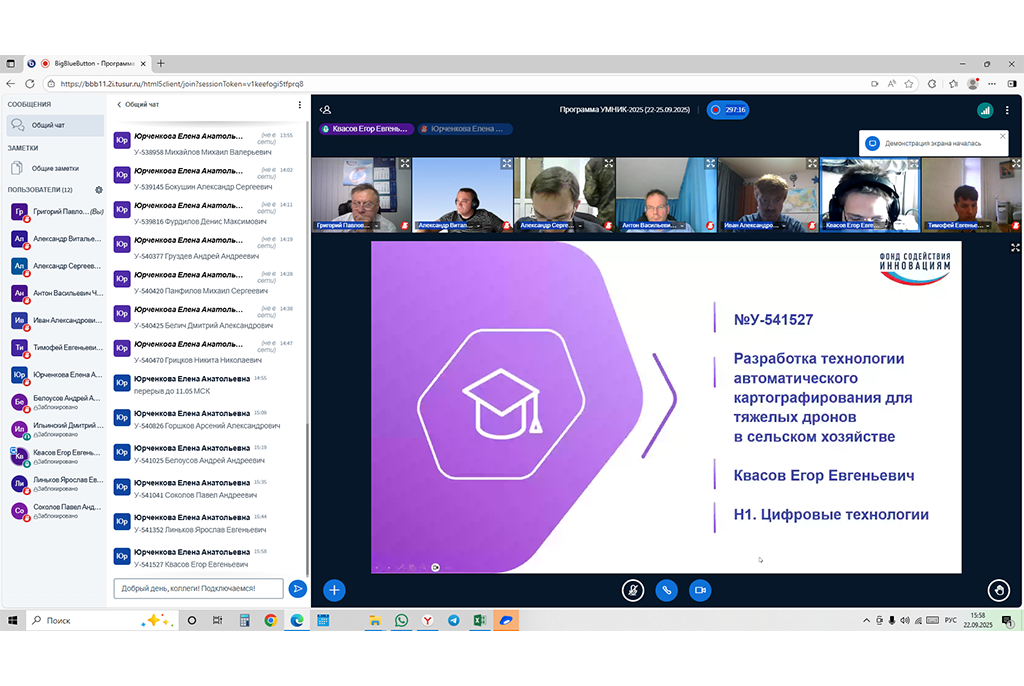Image resolution: width=1024 pixels, height=686 pixels.
Task: Reload the browser page
Action: [x=29, y=84]
